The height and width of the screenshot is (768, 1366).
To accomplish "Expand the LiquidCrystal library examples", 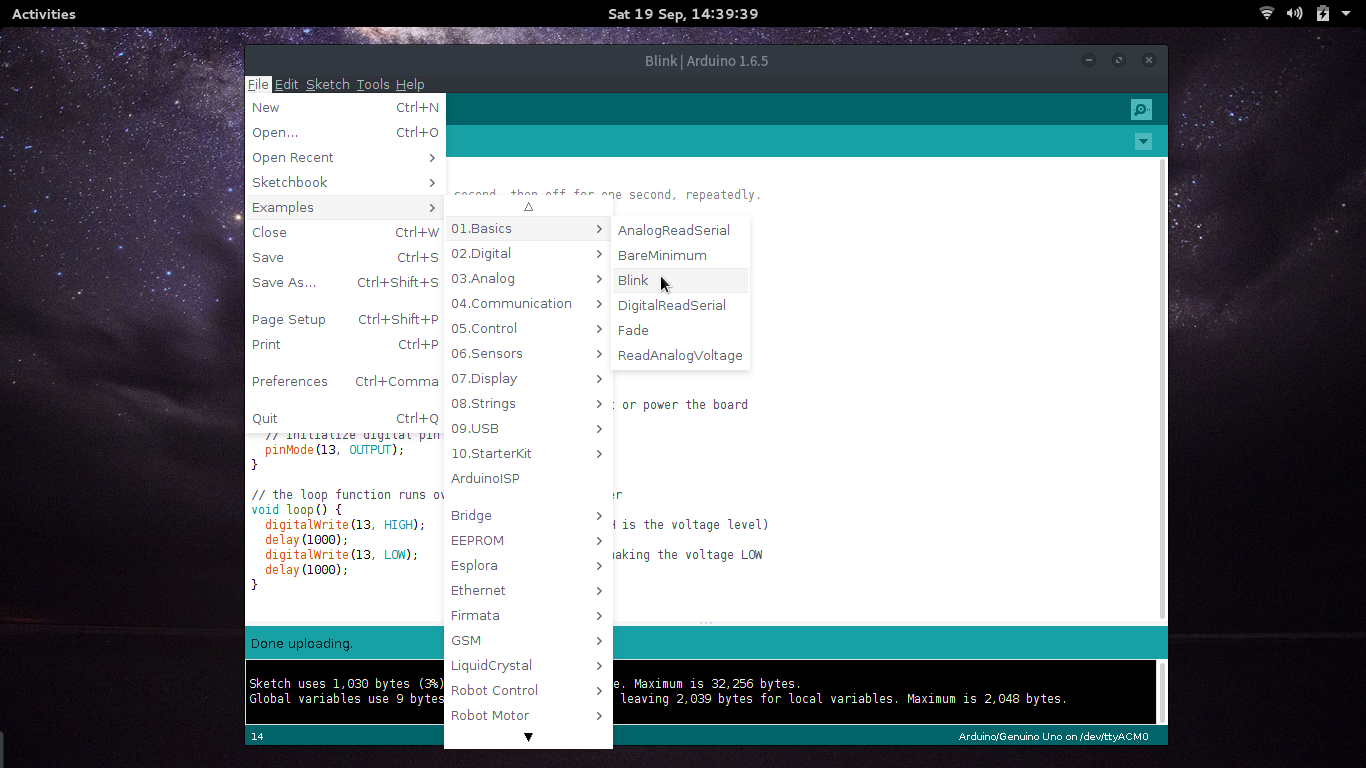I will pos(528,666).
